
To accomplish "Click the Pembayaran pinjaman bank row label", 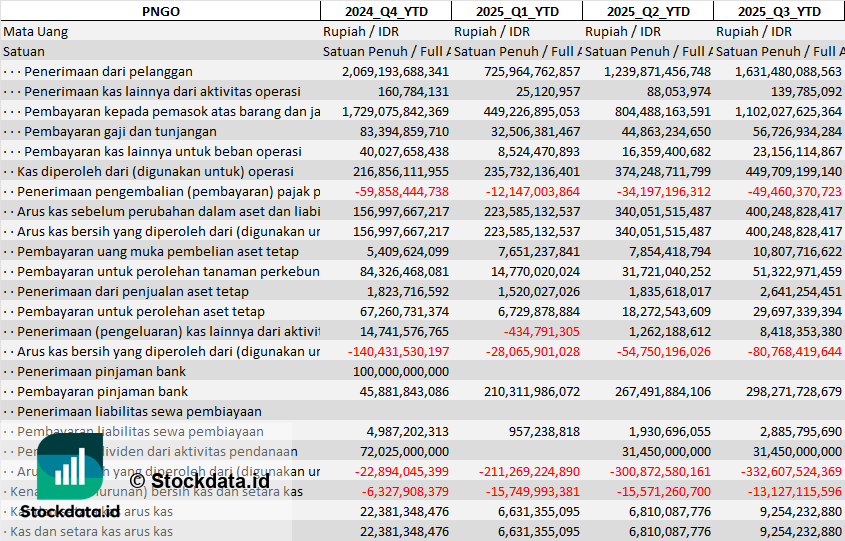I will point(102,391).
